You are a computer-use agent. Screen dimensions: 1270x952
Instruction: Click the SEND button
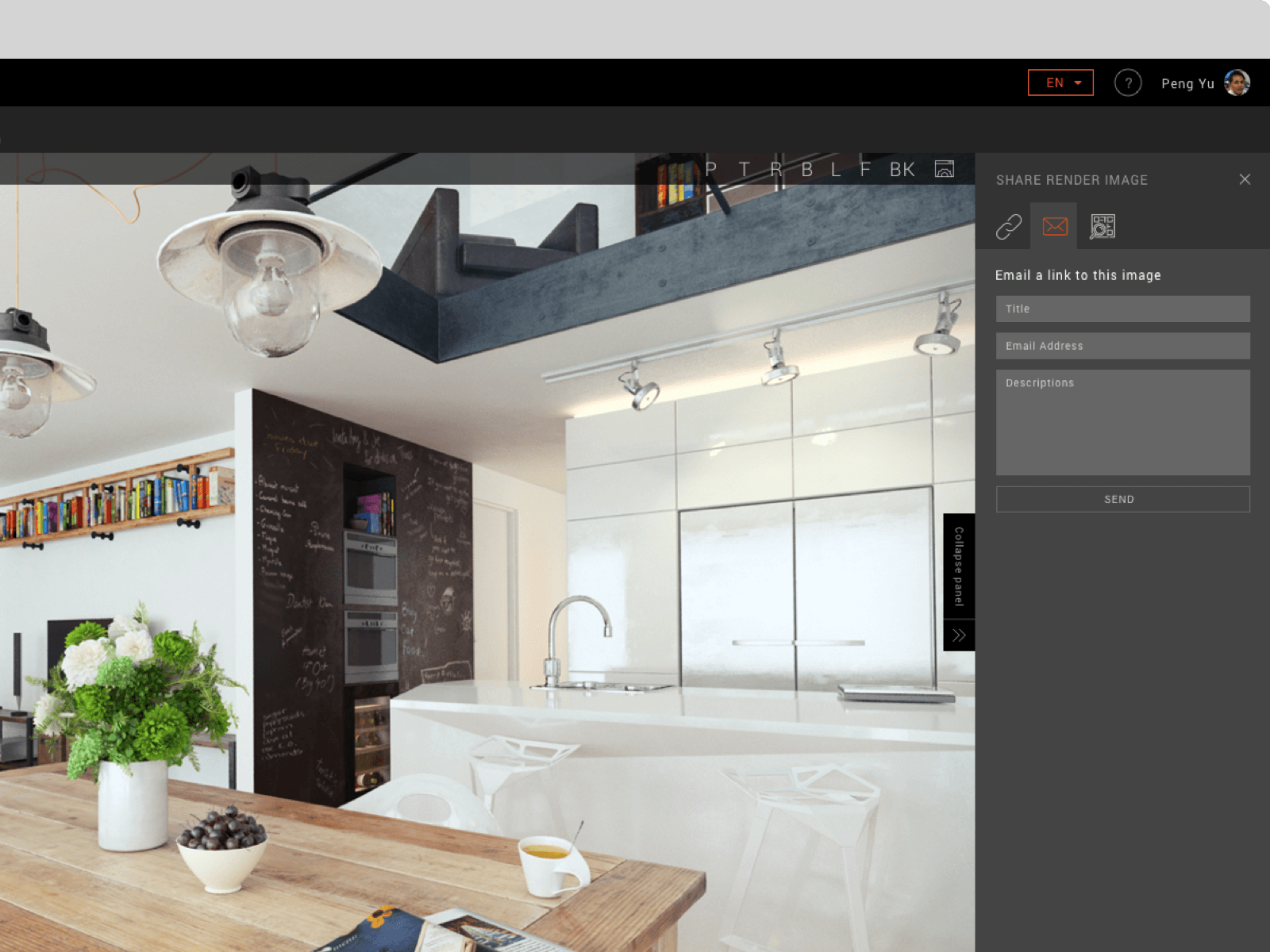(1123, 499)
